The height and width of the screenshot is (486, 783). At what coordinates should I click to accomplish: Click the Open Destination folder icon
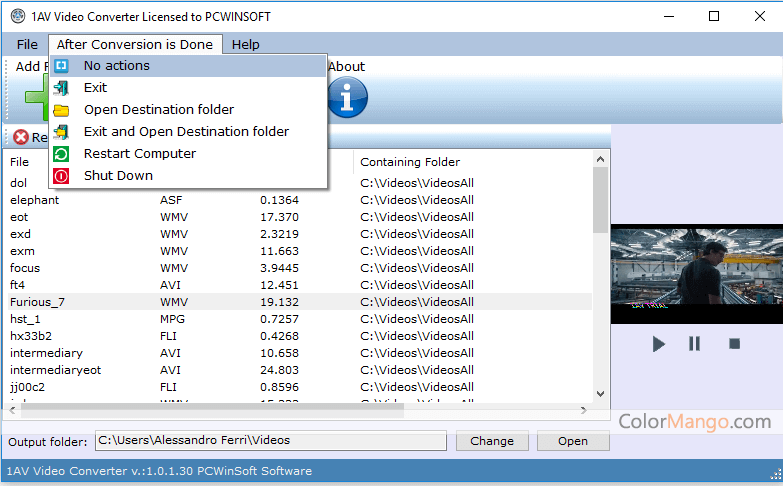pyautogui.click(x=62, y=110)
